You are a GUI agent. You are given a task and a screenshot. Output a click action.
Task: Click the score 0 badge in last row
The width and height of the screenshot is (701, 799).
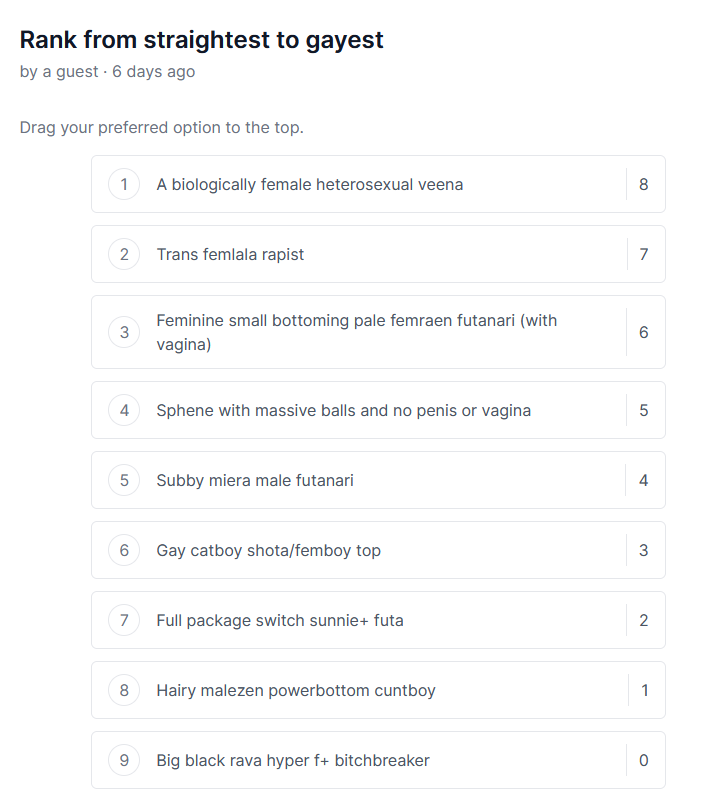pos(643,760)
